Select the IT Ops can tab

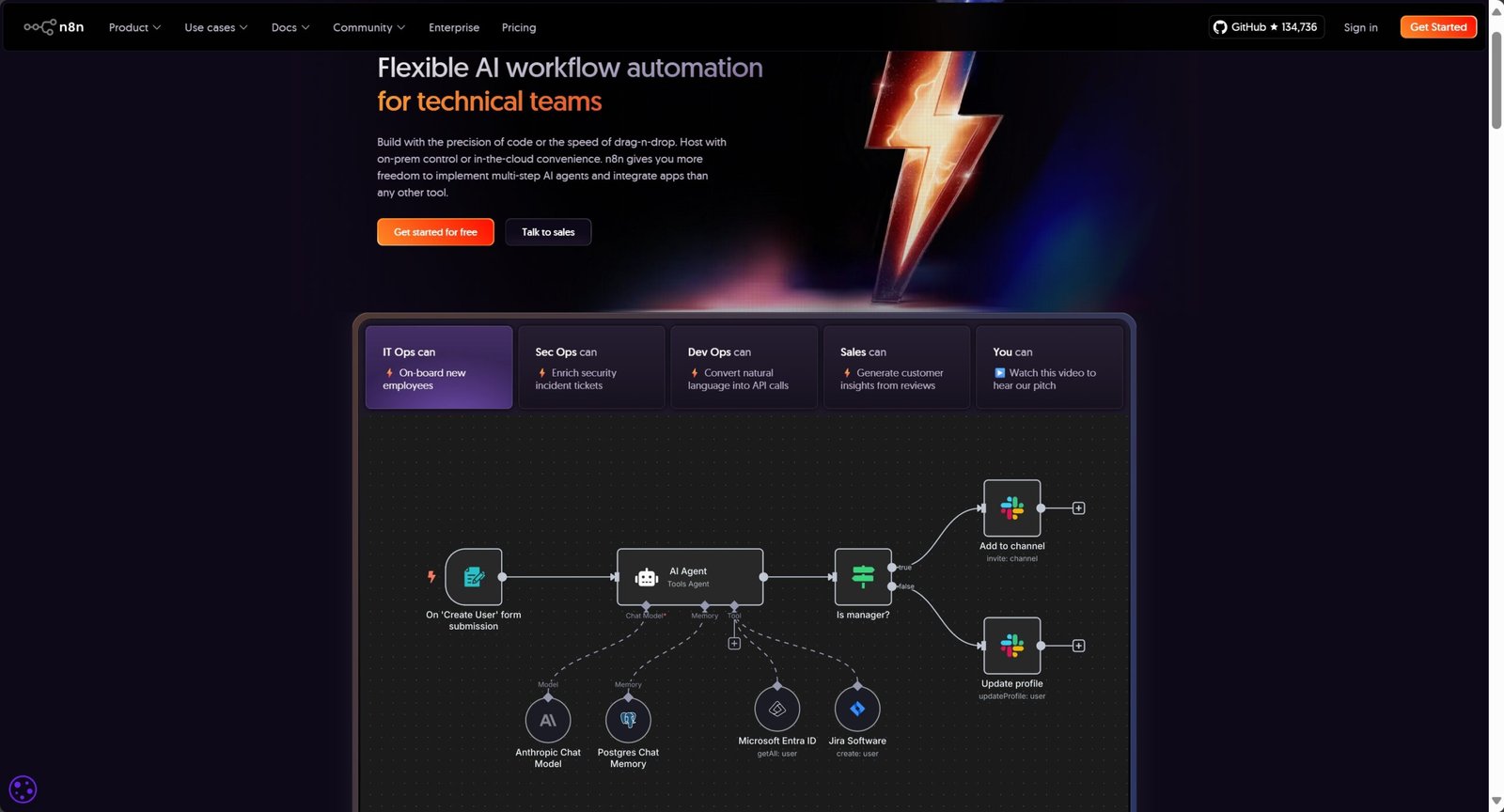tap(439, 367)
